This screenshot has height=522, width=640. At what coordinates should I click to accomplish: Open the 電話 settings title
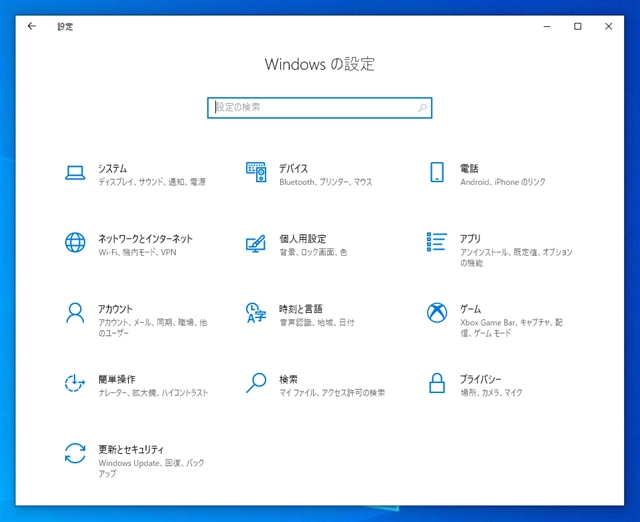469,169
